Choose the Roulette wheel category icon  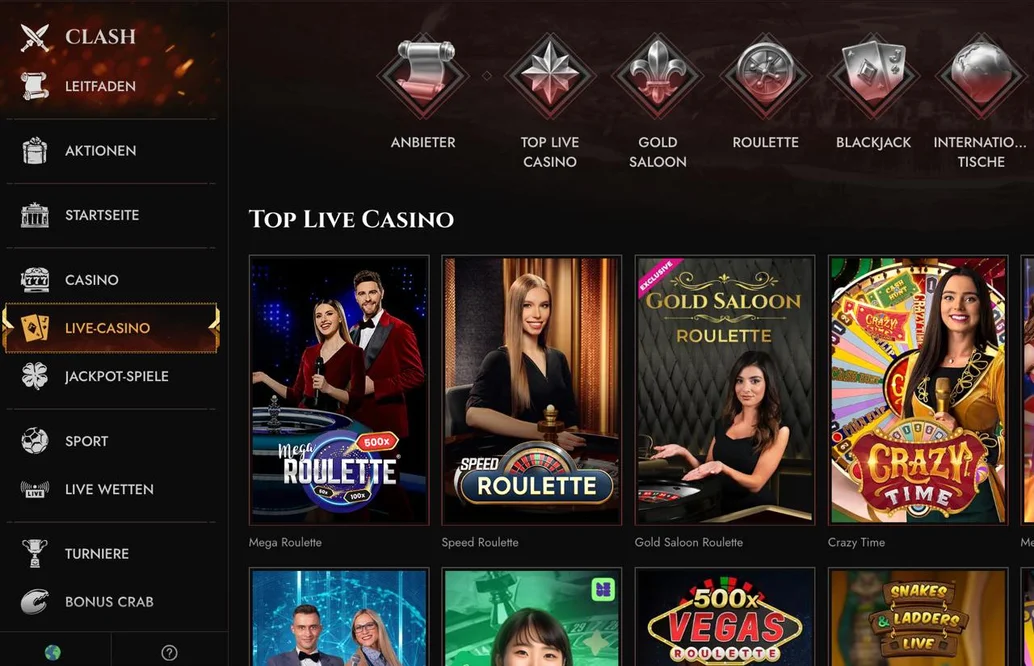coord(765,76)
